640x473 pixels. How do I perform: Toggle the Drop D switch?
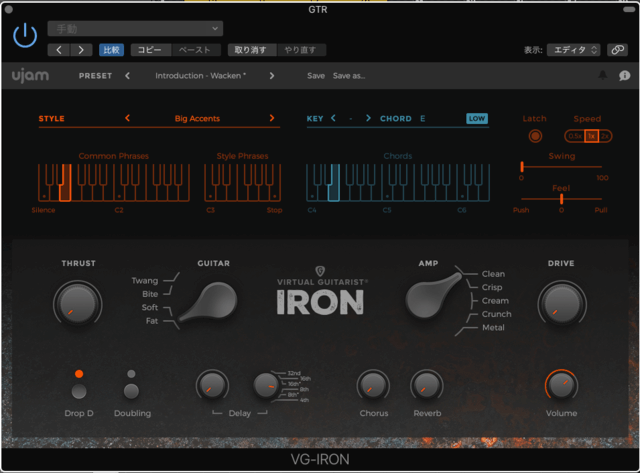point(79,391)
